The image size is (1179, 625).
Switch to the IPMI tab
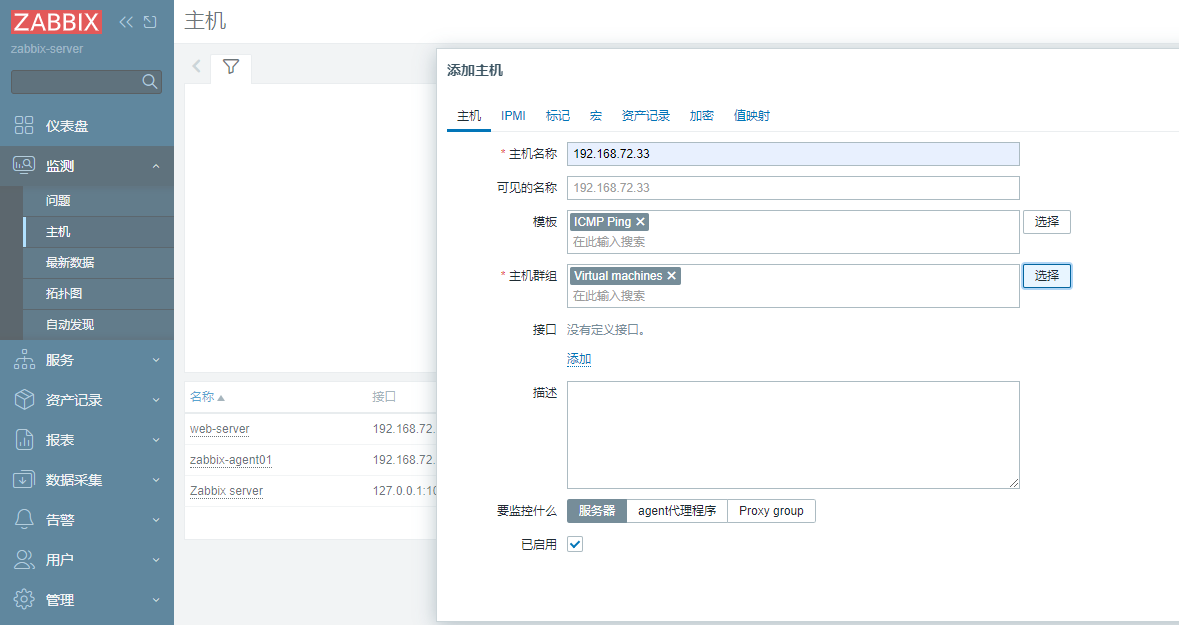click(x=513, y=116)
